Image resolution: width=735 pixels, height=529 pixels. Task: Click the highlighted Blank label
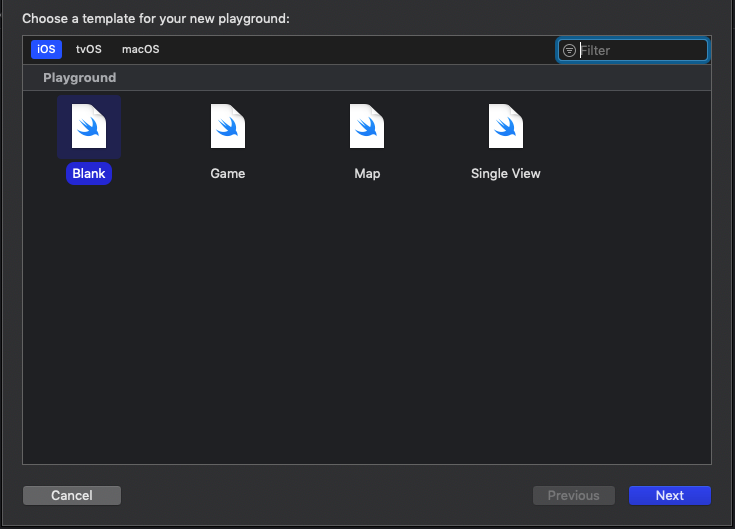tap(89, 173)
